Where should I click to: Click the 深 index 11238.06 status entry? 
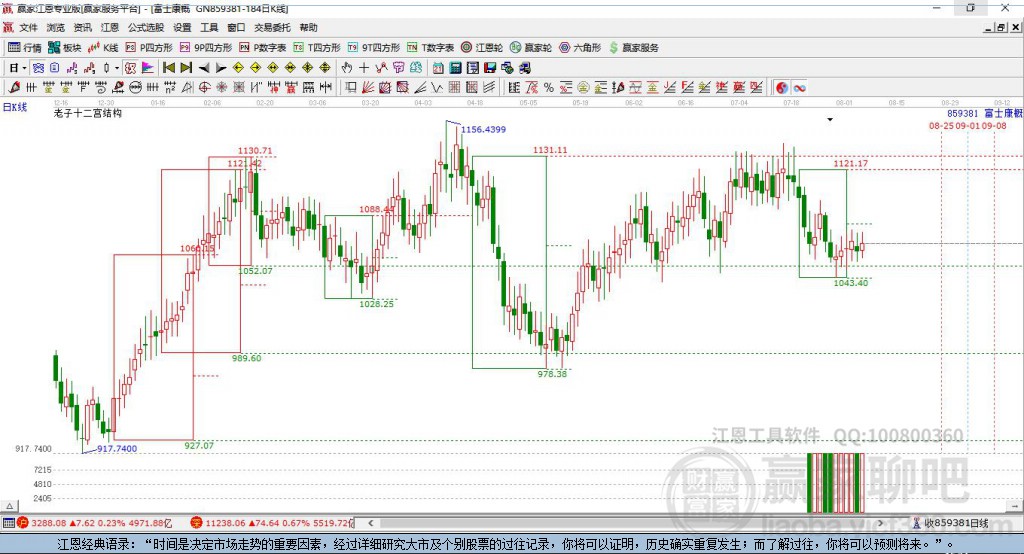pos(272,523)
